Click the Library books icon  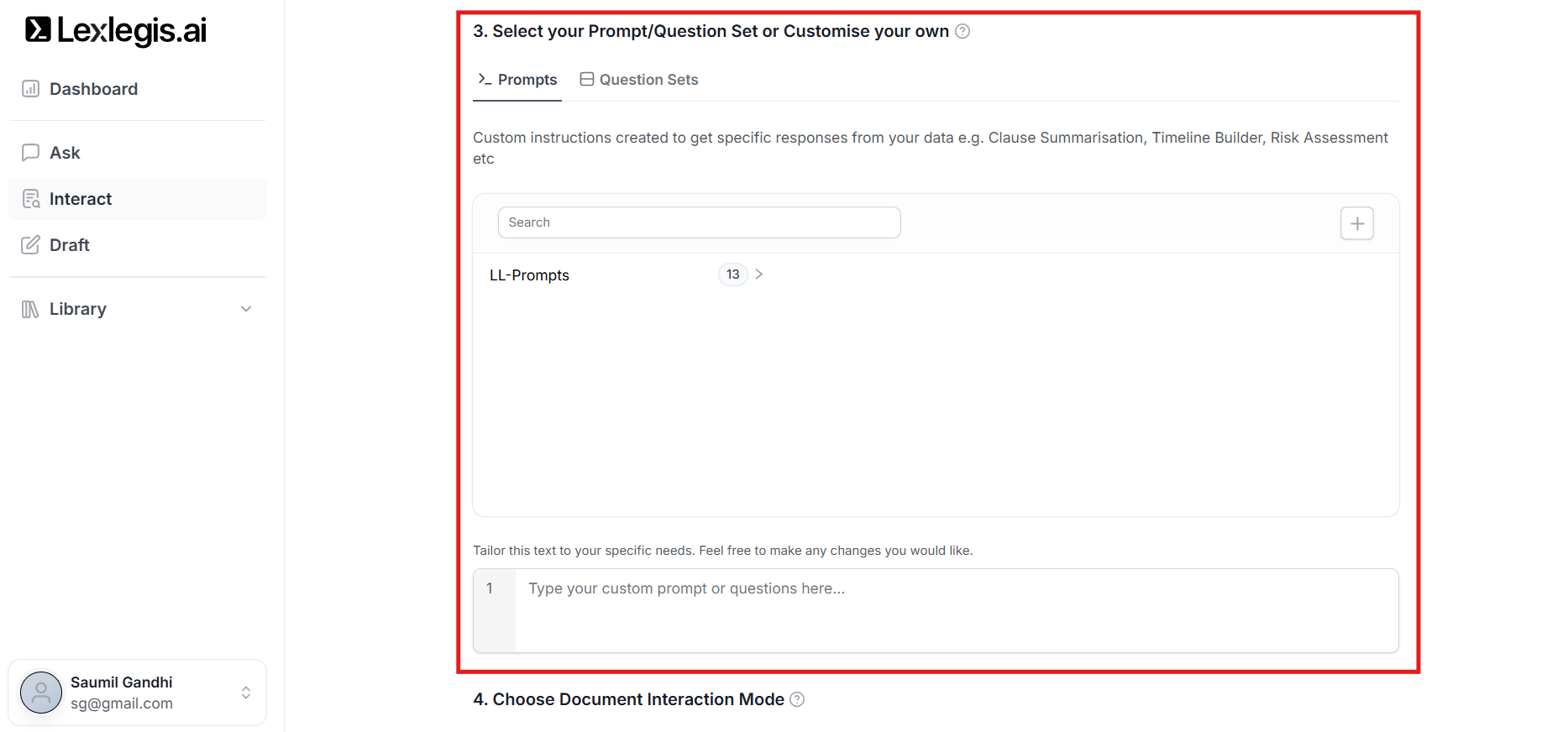[30, 309]
